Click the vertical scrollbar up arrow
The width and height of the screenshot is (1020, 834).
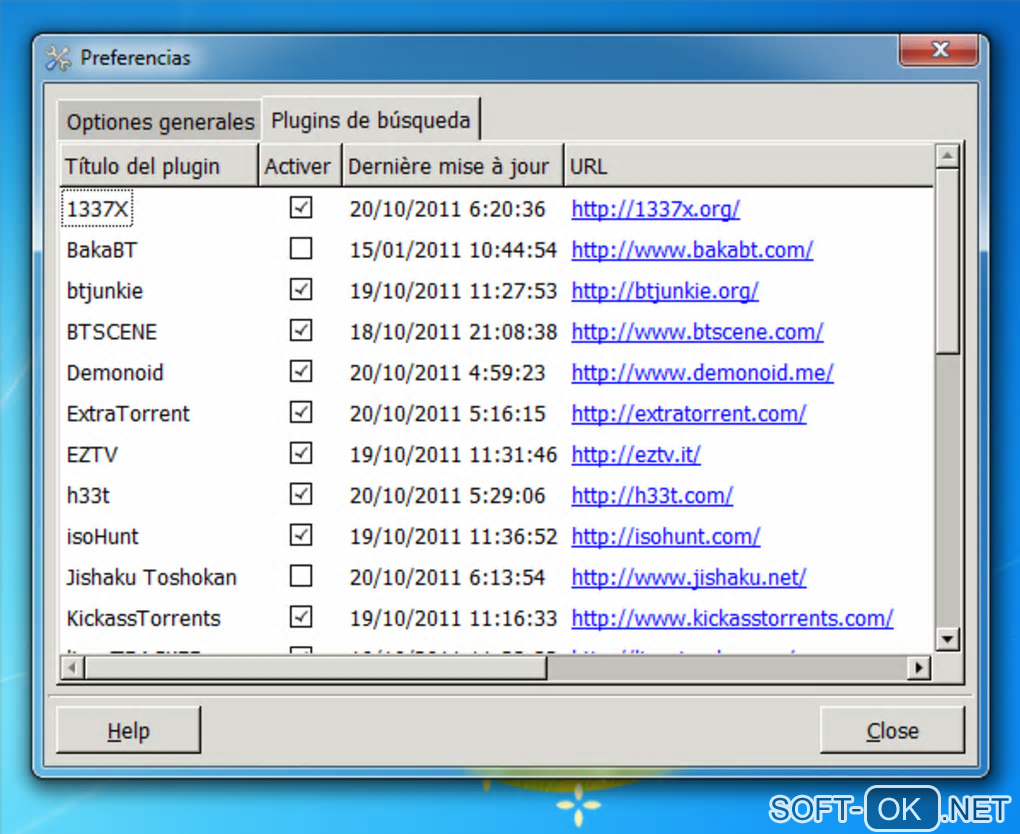pyautogui.click(x=947, y=156)
